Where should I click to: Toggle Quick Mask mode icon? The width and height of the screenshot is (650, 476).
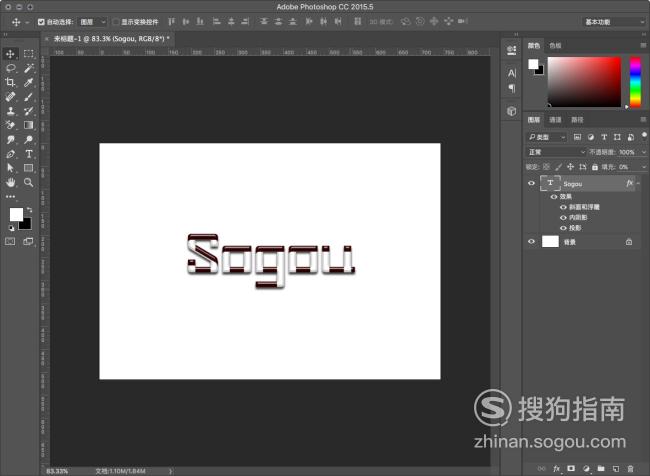(10, 241)
